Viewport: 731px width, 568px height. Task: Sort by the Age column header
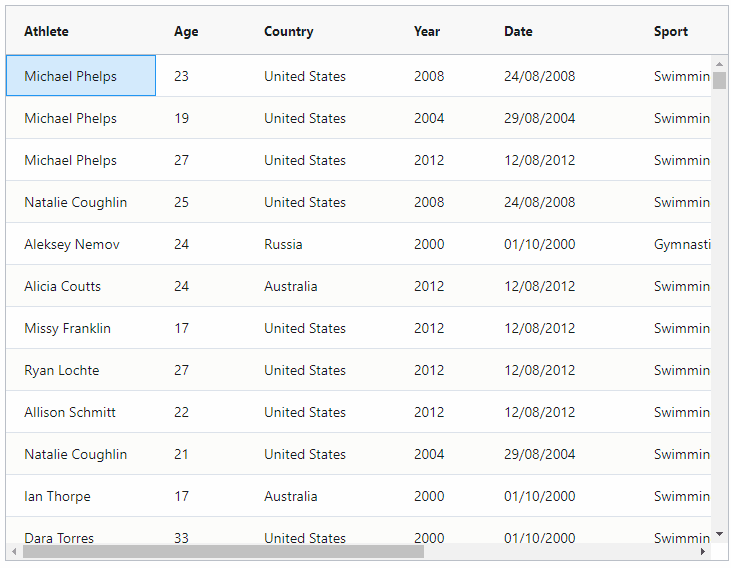tap(186, 31)
